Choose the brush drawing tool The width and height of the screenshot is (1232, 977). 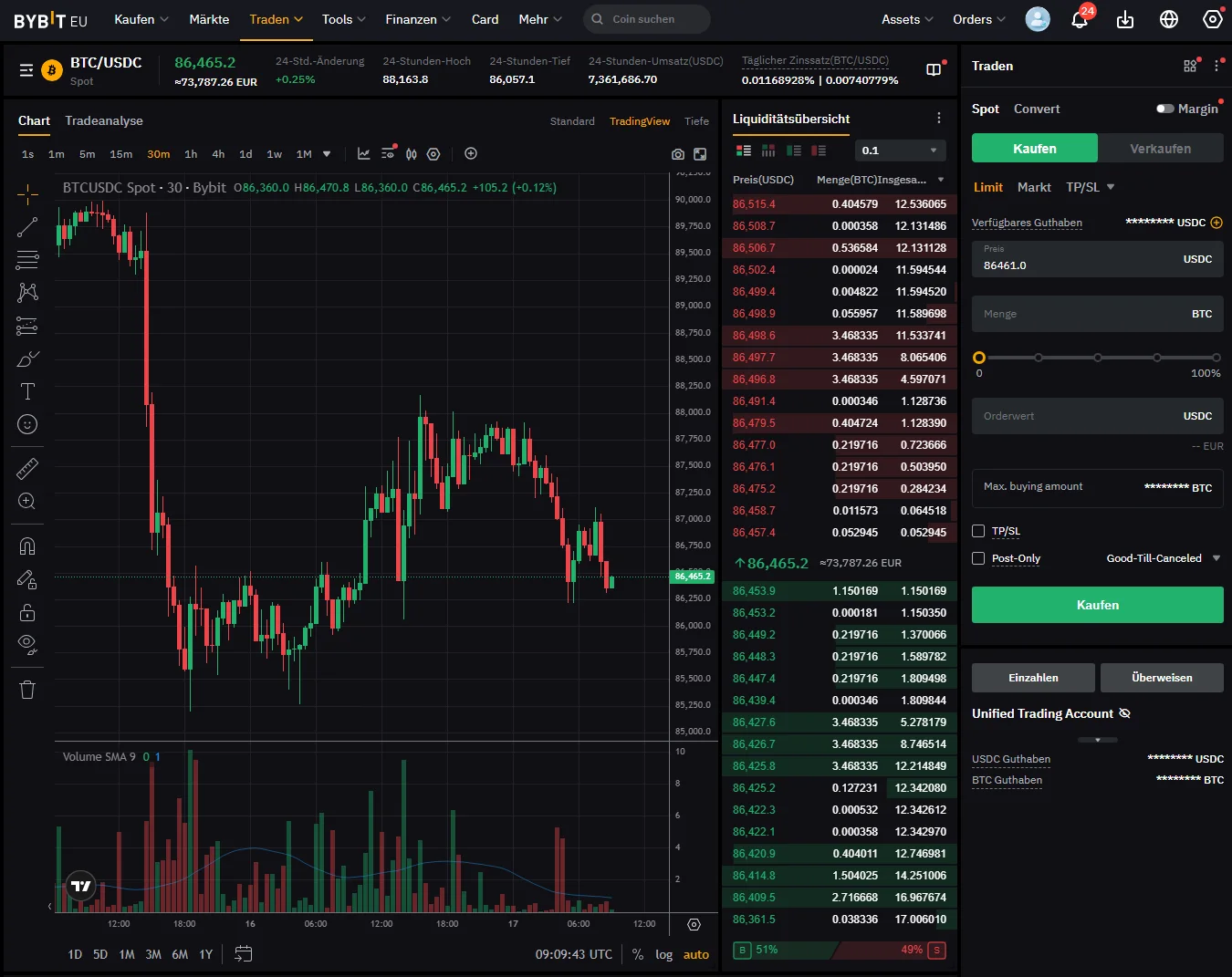pos(27,359)
